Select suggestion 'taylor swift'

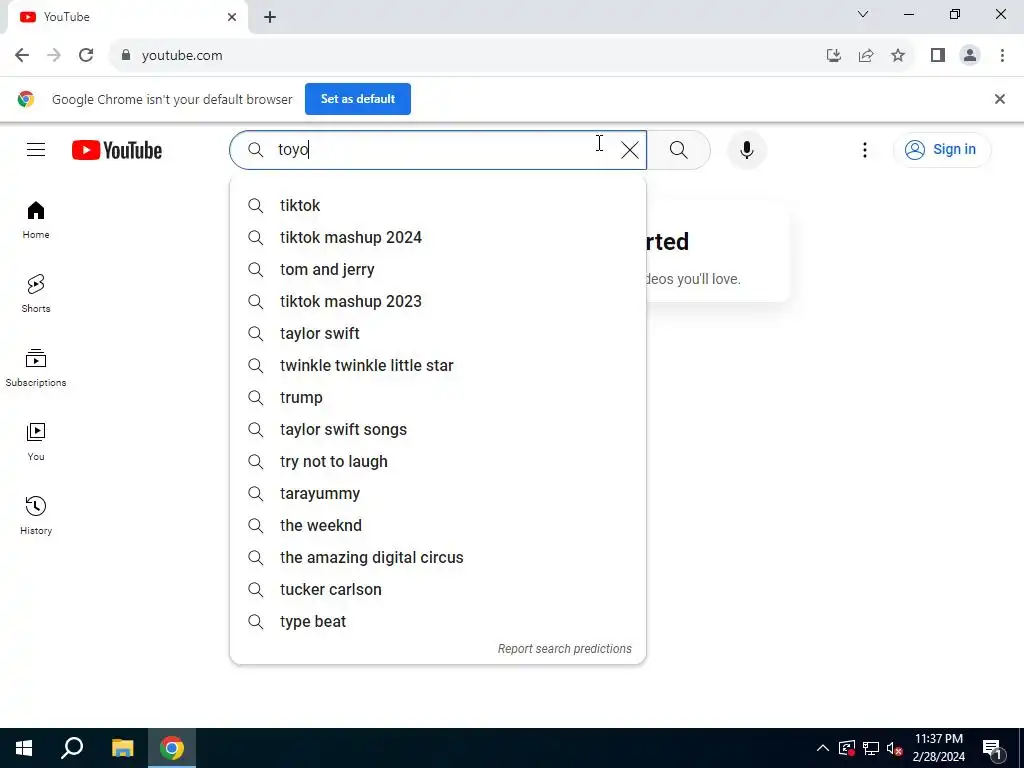click(438, 334)
